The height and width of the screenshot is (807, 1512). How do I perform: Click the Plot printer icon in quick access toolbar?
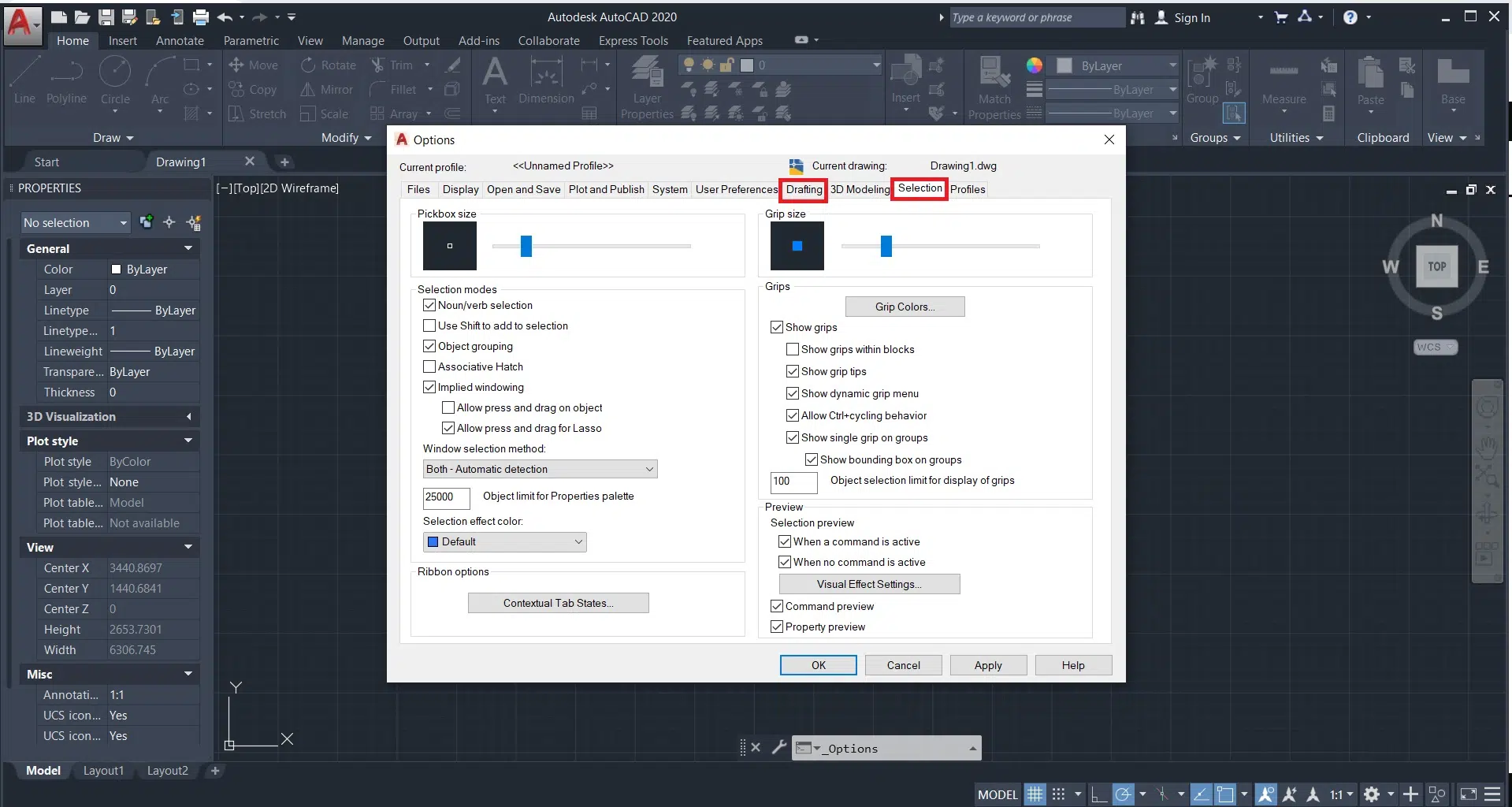coord(201,17)
